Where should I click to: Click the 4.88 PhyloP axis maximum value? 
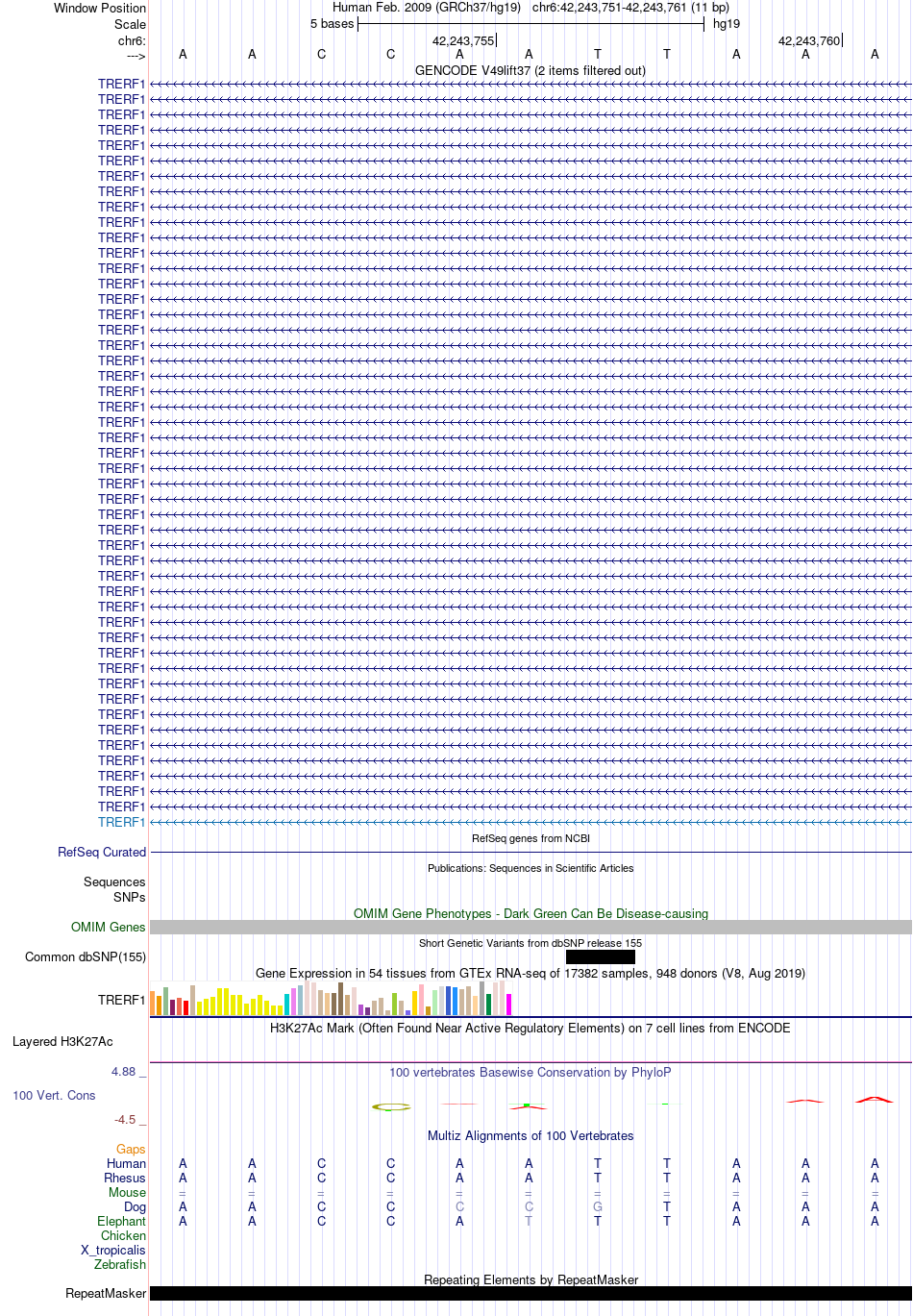click(x=123, y=1071)
